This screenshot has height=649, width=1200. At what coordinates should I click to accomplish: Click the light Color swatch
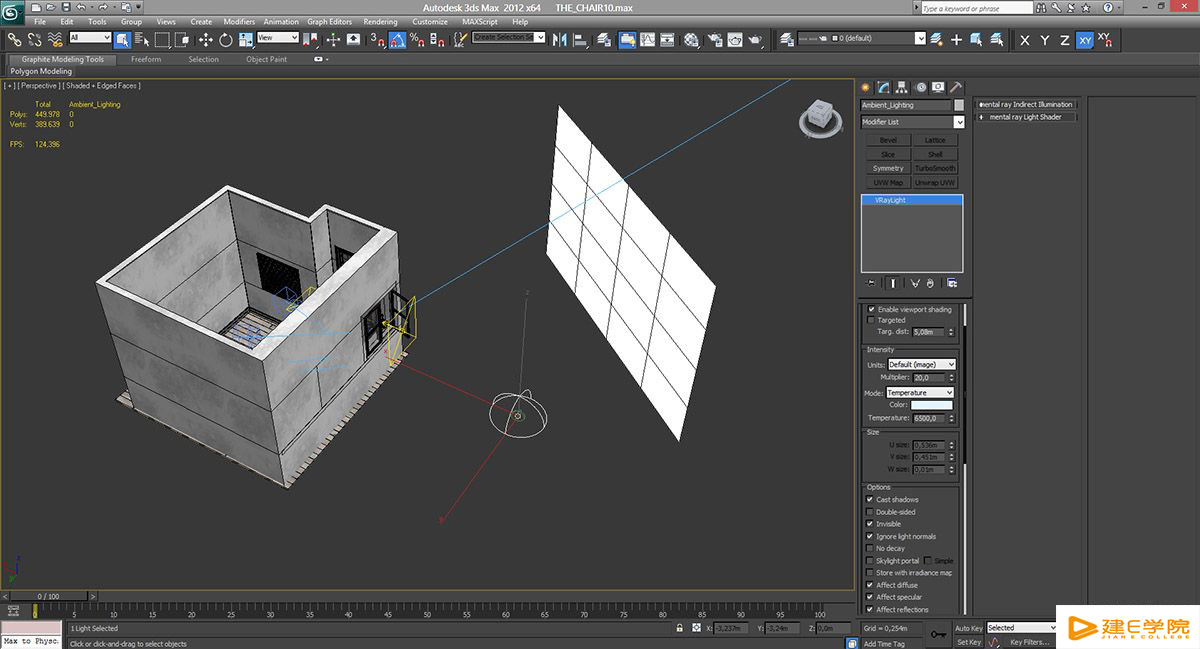click(931, 405)
